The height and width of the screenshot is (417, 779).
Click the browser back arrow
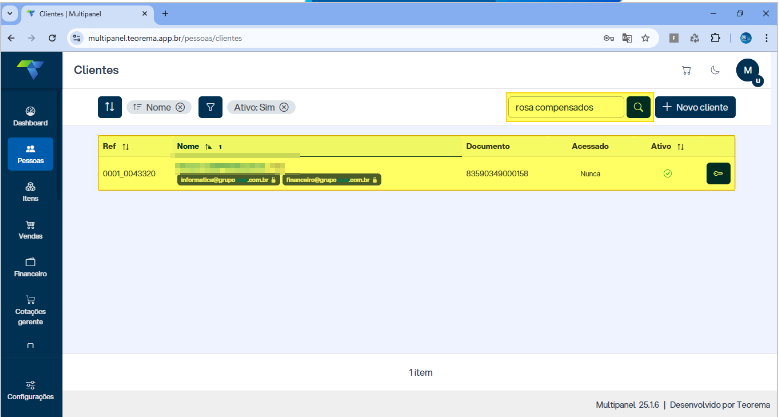pyautogui.click(x=11, y=38)
